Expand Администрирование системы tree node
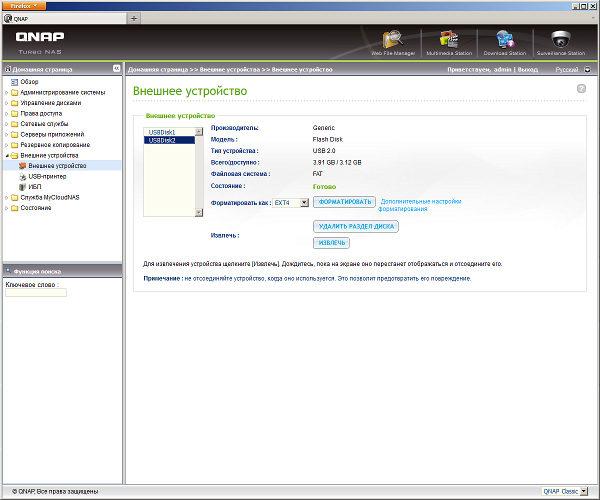 click(x=7, y=93)
